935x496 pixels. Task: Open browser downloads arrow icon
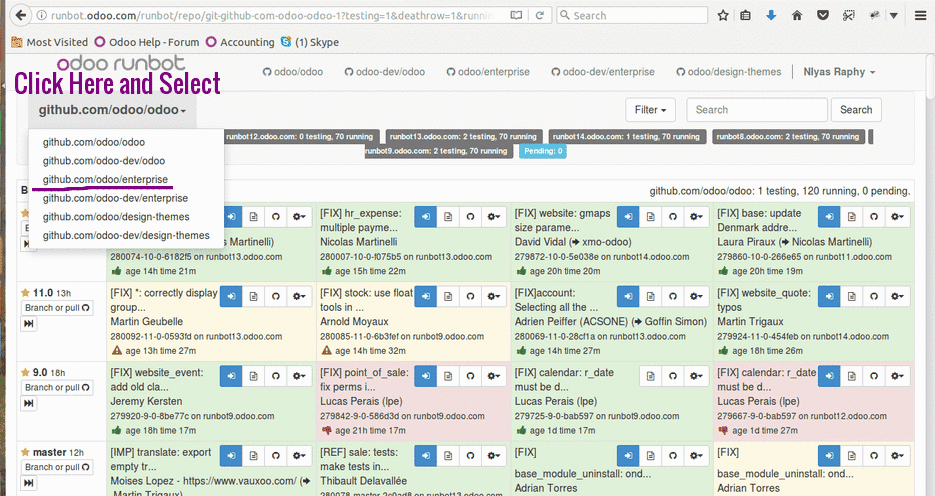[771, 16]
